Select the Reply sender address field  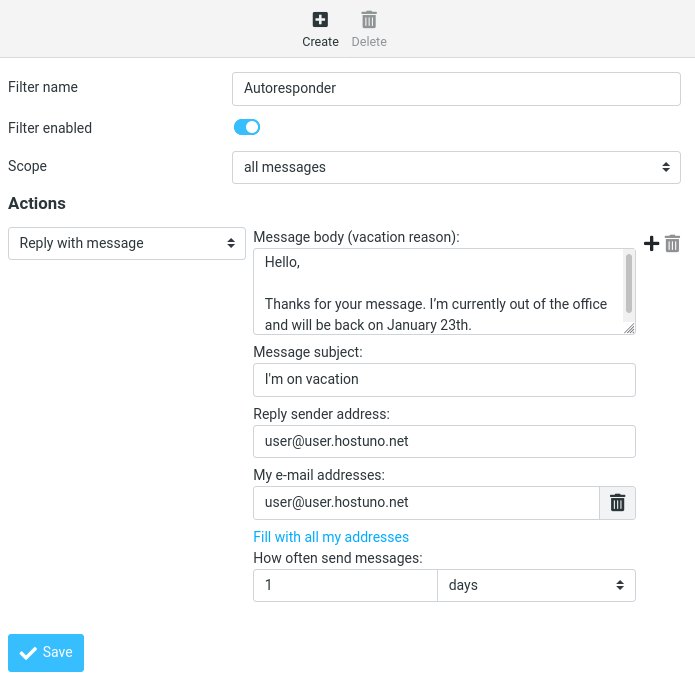(x=444, y=441)
